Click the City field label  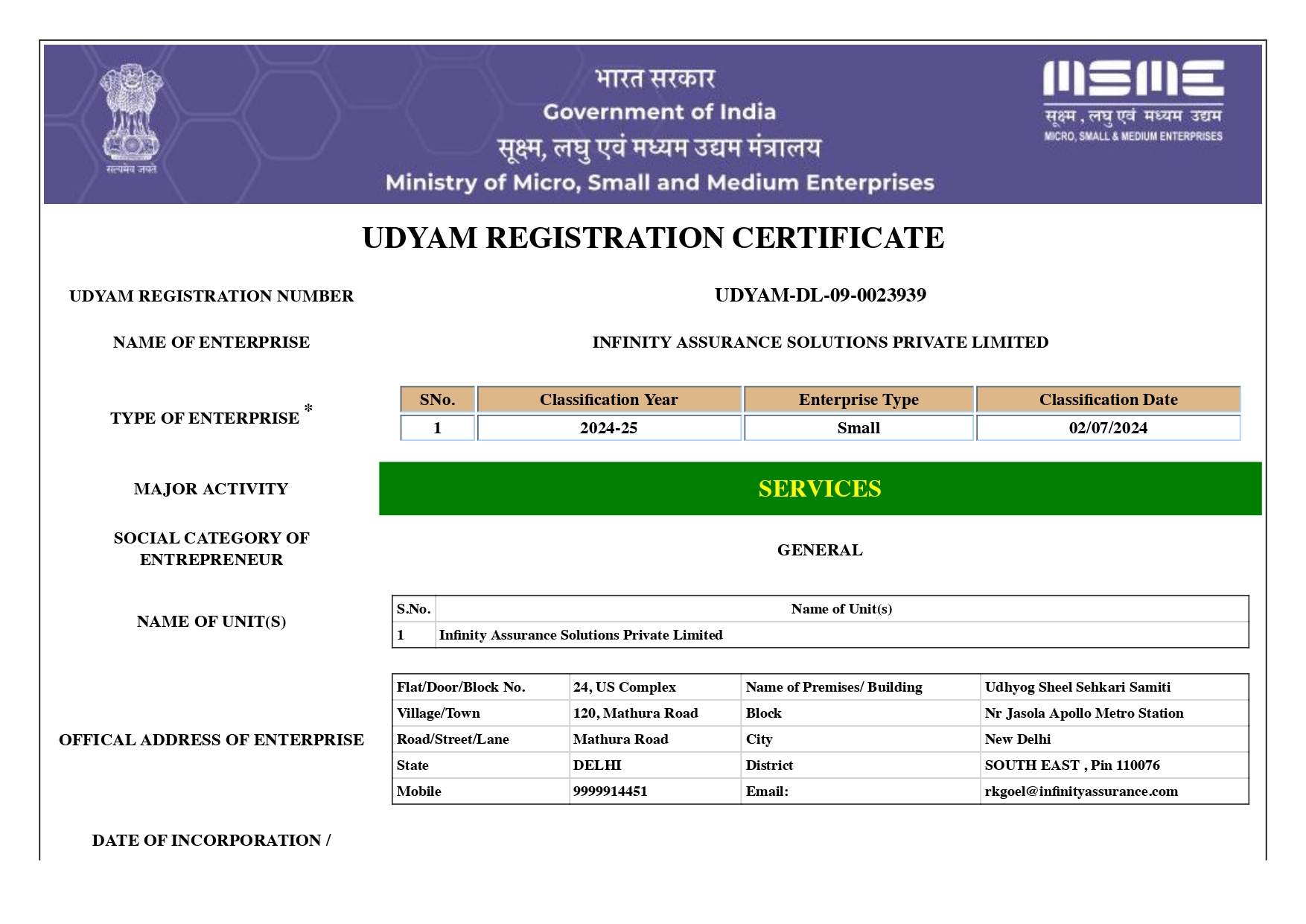pos(759,739)
